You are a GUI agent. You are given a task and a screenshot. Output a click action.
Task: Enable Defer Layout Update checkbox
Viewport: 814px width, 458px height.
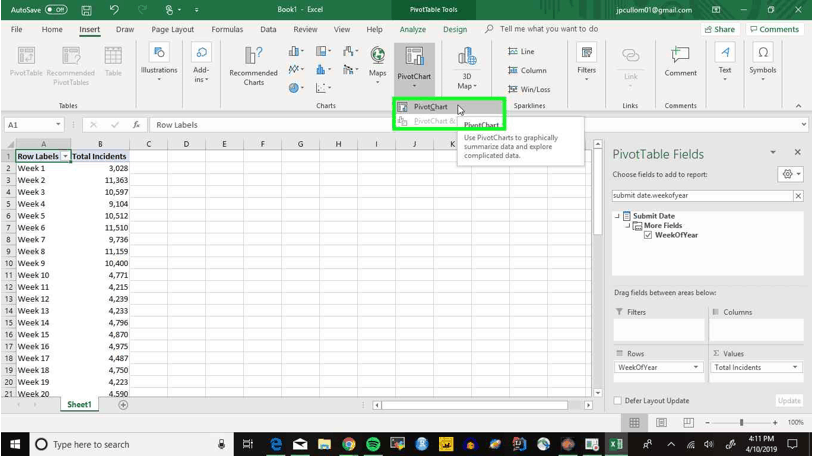617,401
